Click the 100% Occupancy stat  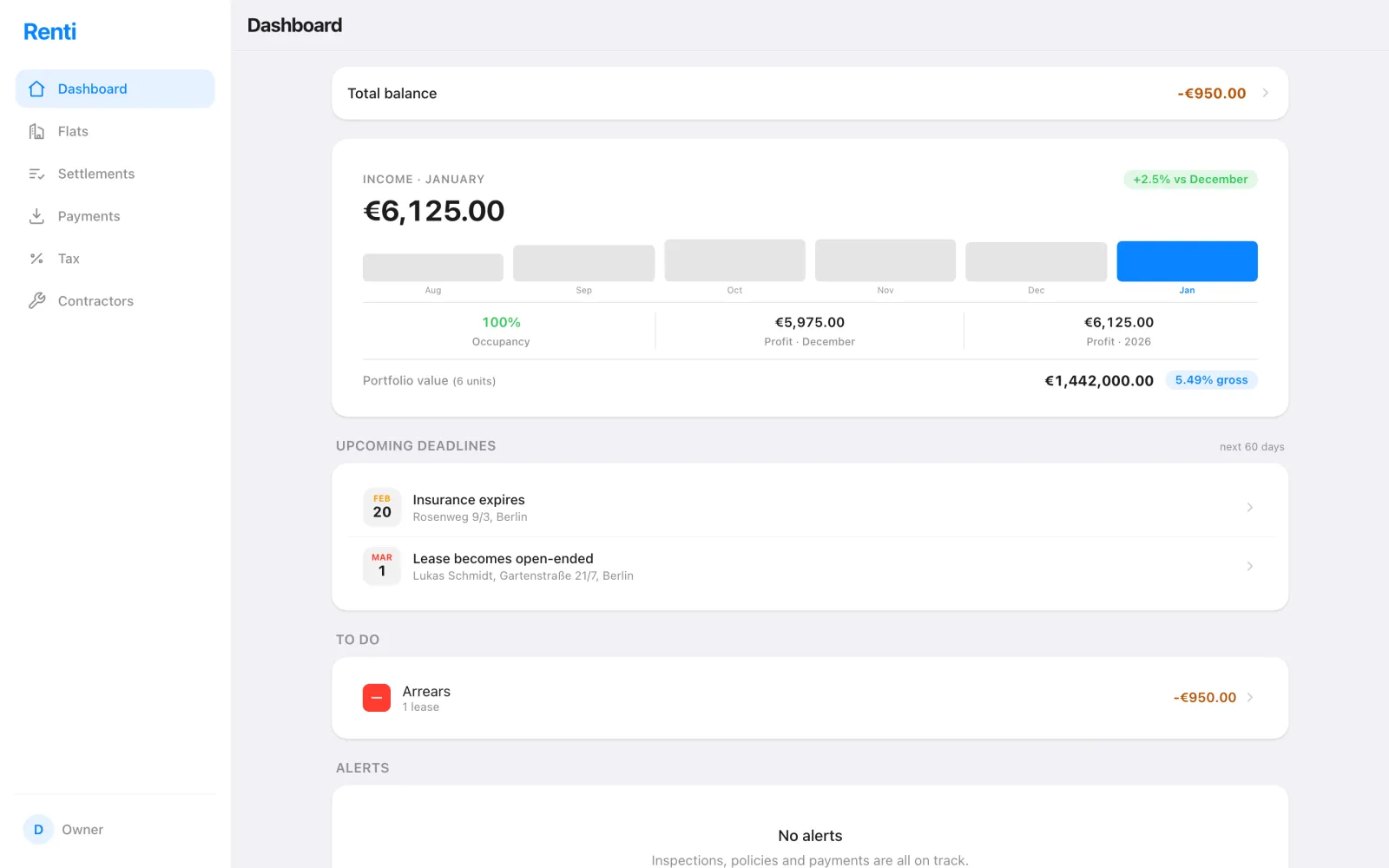501,331
